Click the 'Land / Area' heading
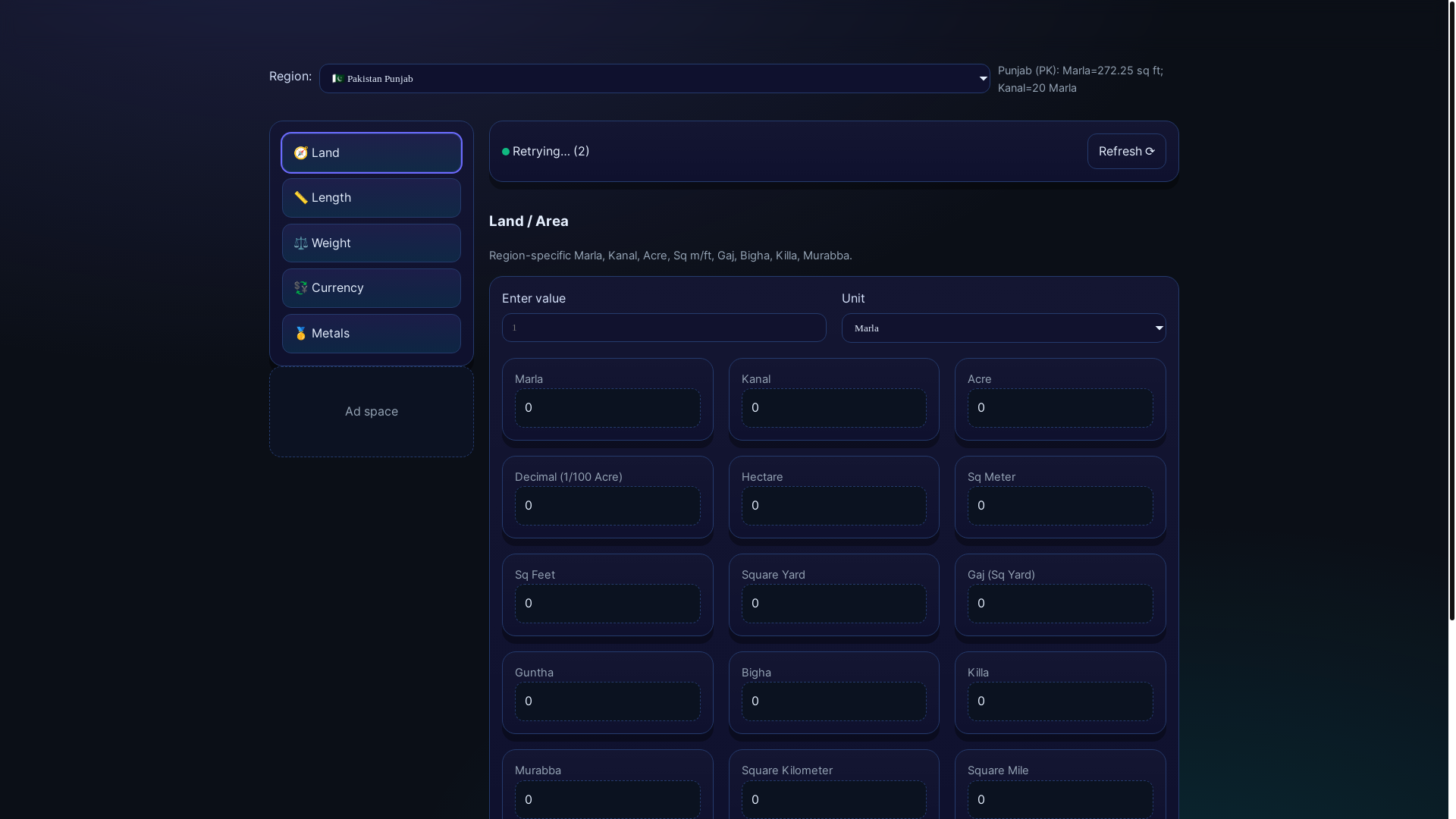This screenshot has width=1456, height=819. click(529, 221)
